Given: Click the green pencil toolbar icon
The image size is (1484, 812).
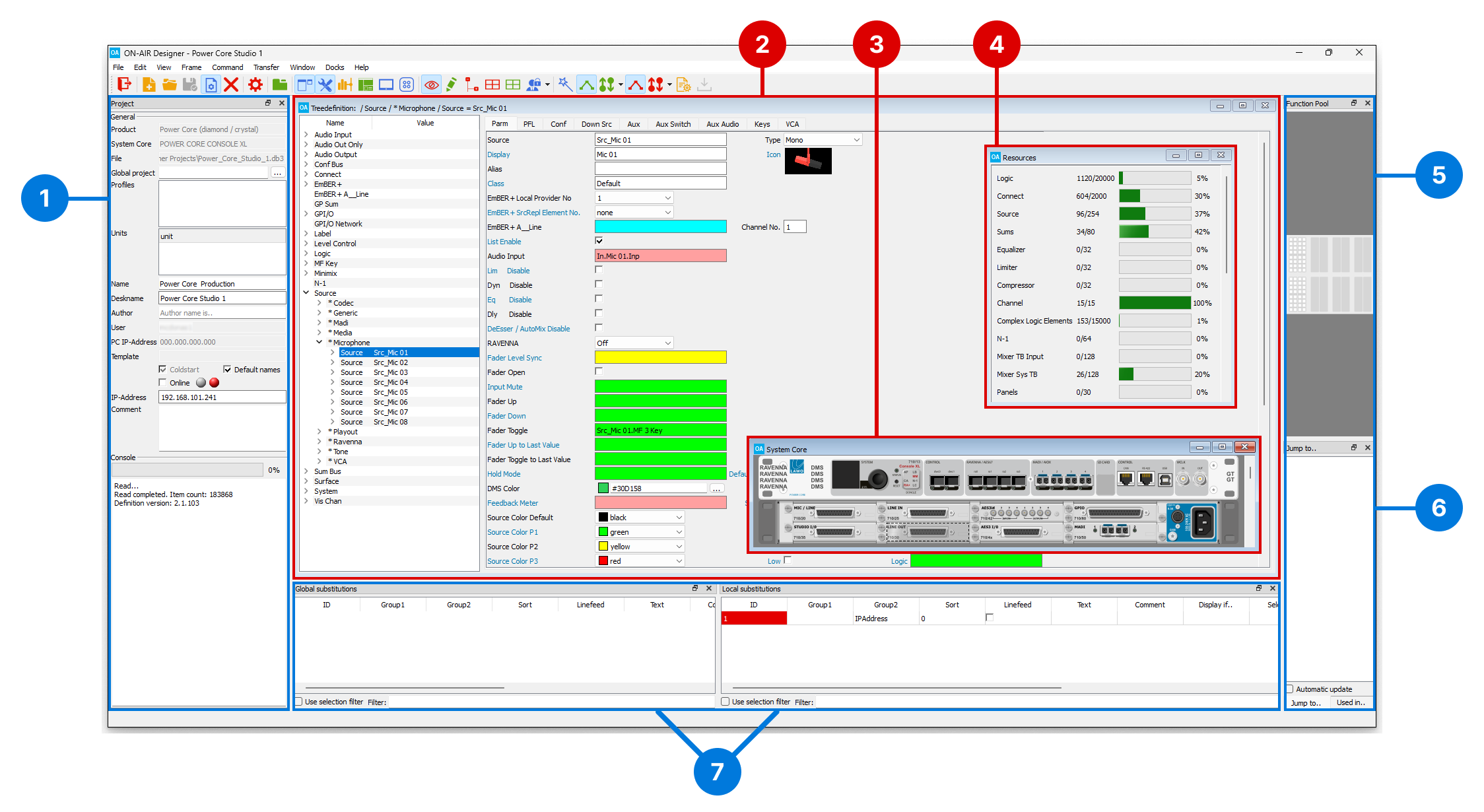Looking at the screenshot, I should point(452,85).
